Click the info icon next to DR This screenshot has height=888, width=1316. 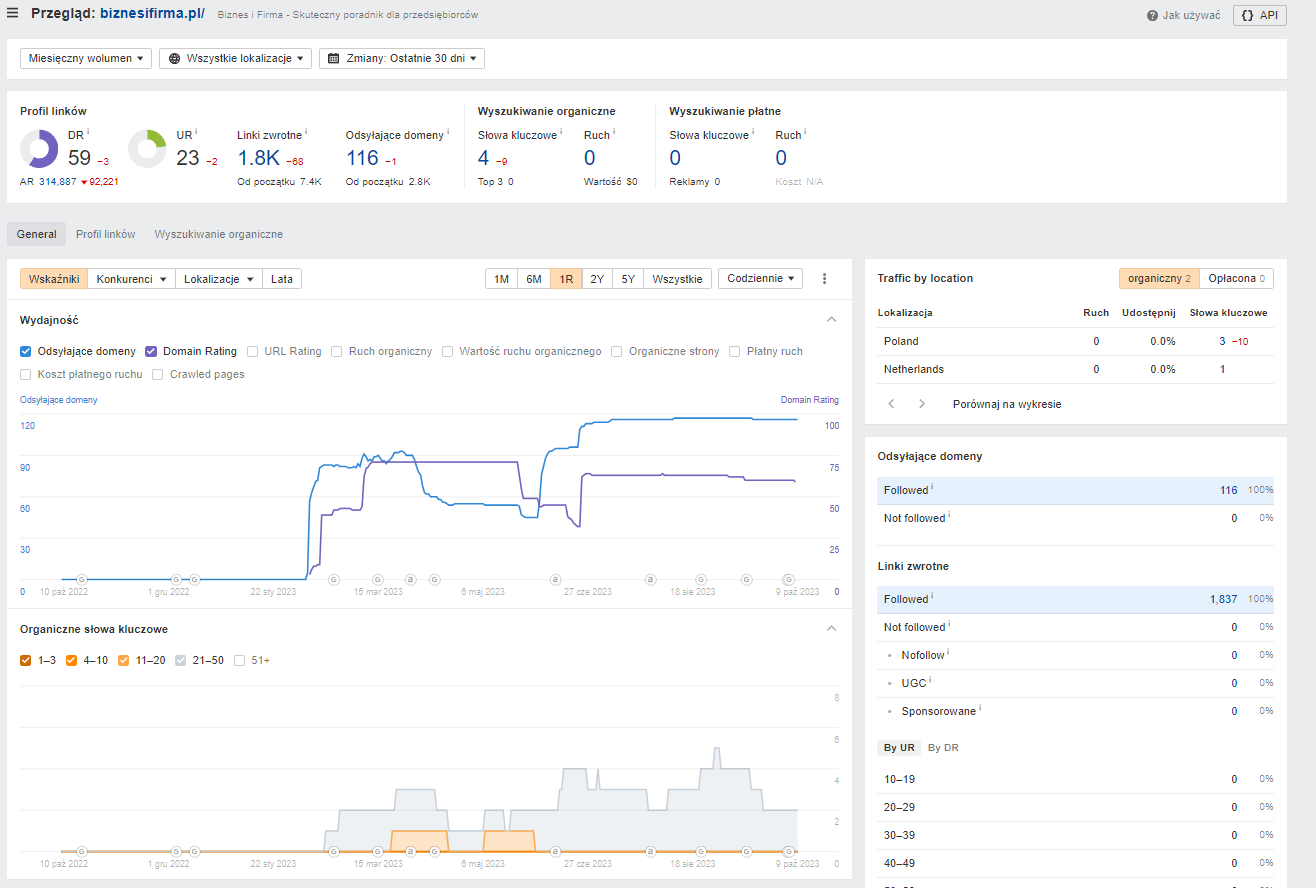[88, 132]
